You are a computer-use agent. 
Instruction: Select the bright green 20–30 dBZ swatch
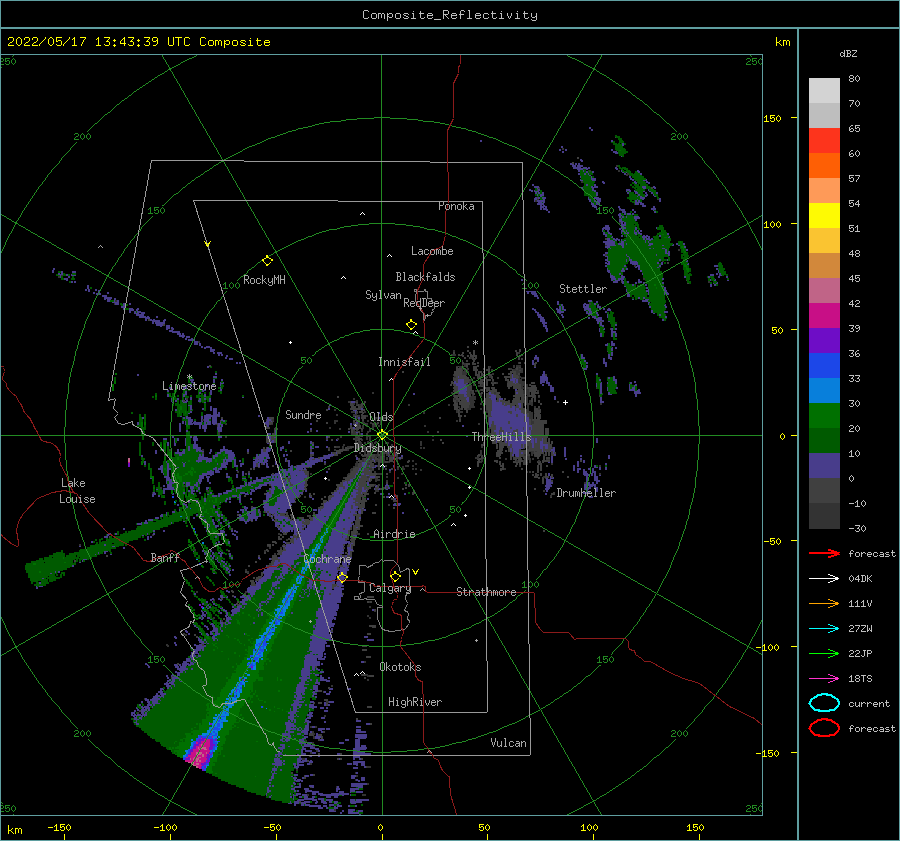point(824,416)
